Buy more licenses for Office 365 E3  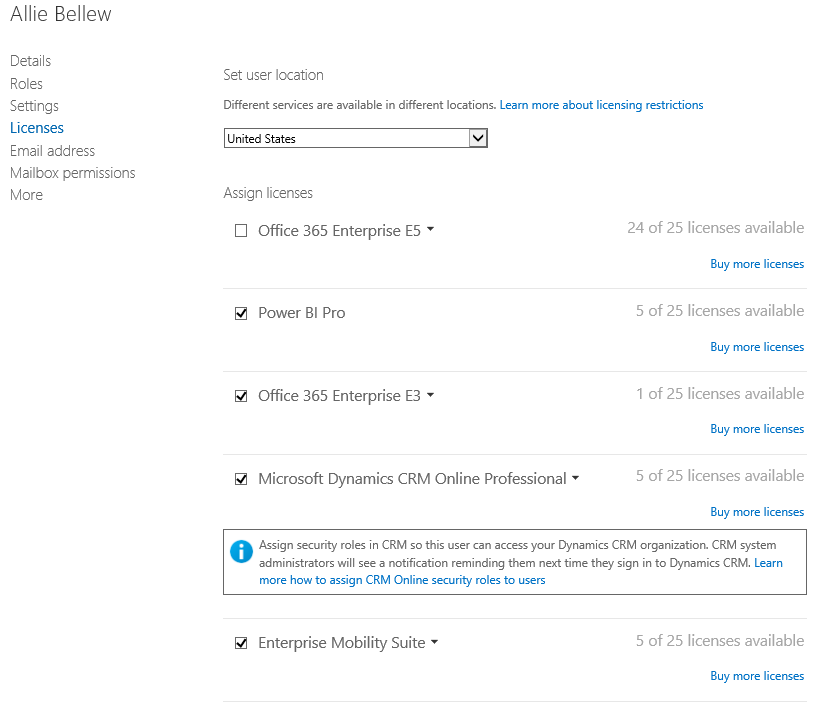click(757, 429)
